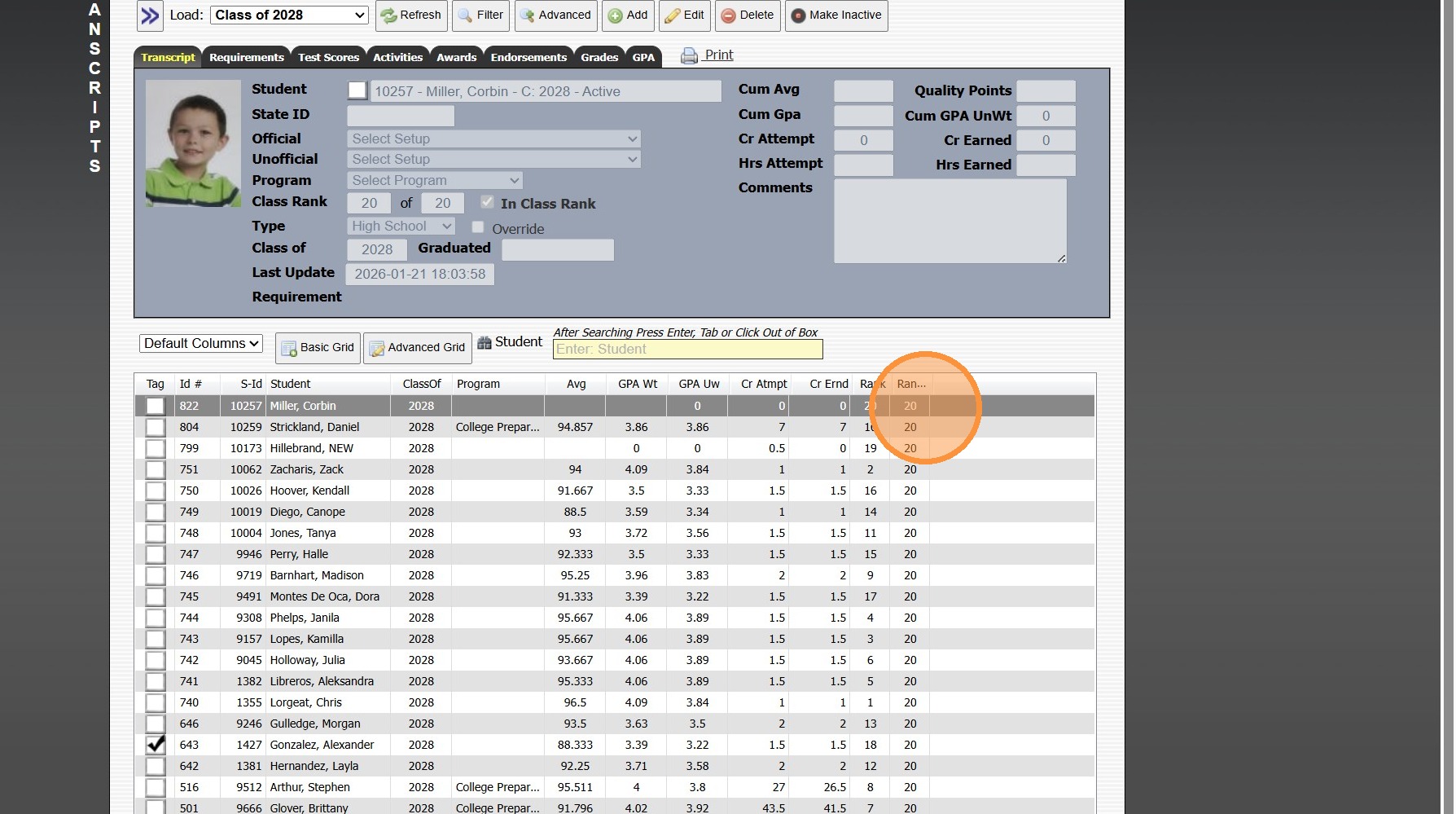
Task: Sort the grid by the Cr Atmpt column header
Action: tap(758, 384)
